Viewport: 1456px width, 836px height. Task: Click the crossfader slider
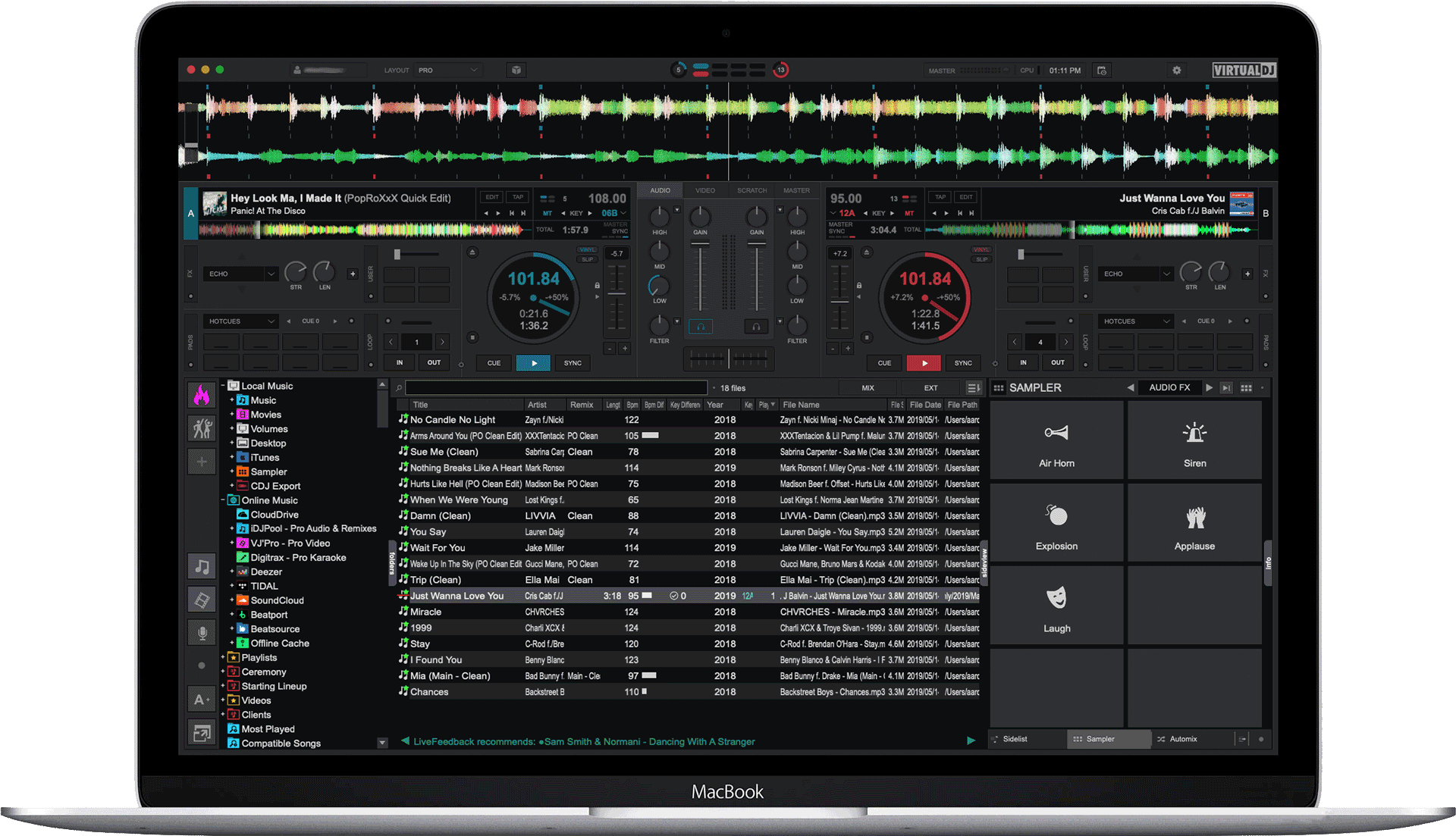coord(728,357)
